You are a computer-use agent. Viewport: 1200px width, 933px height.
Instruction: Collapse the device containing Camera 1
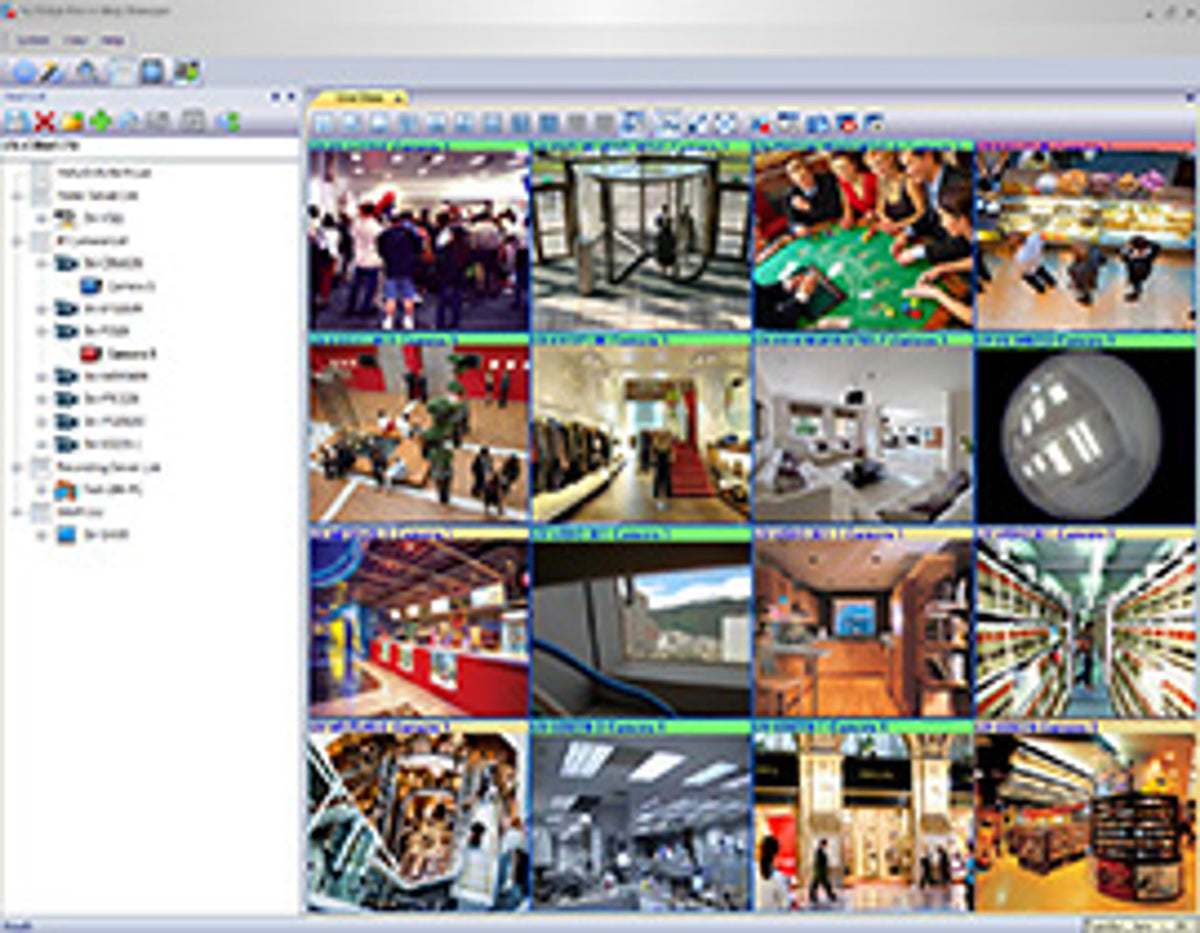(x=41, y=263)
